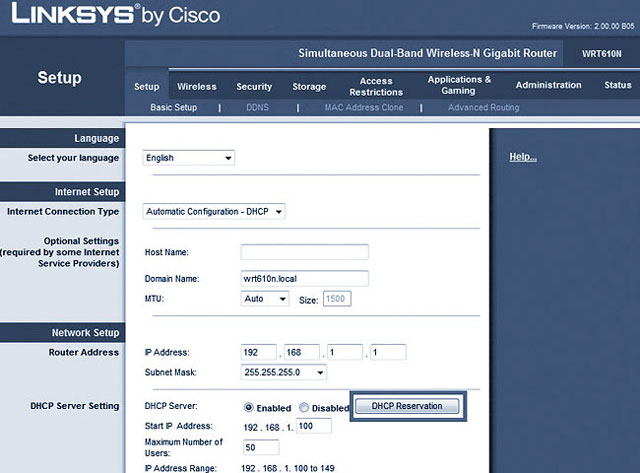Click the third IP Address octet field
The image size is (640, 473).
coord(345,352)
